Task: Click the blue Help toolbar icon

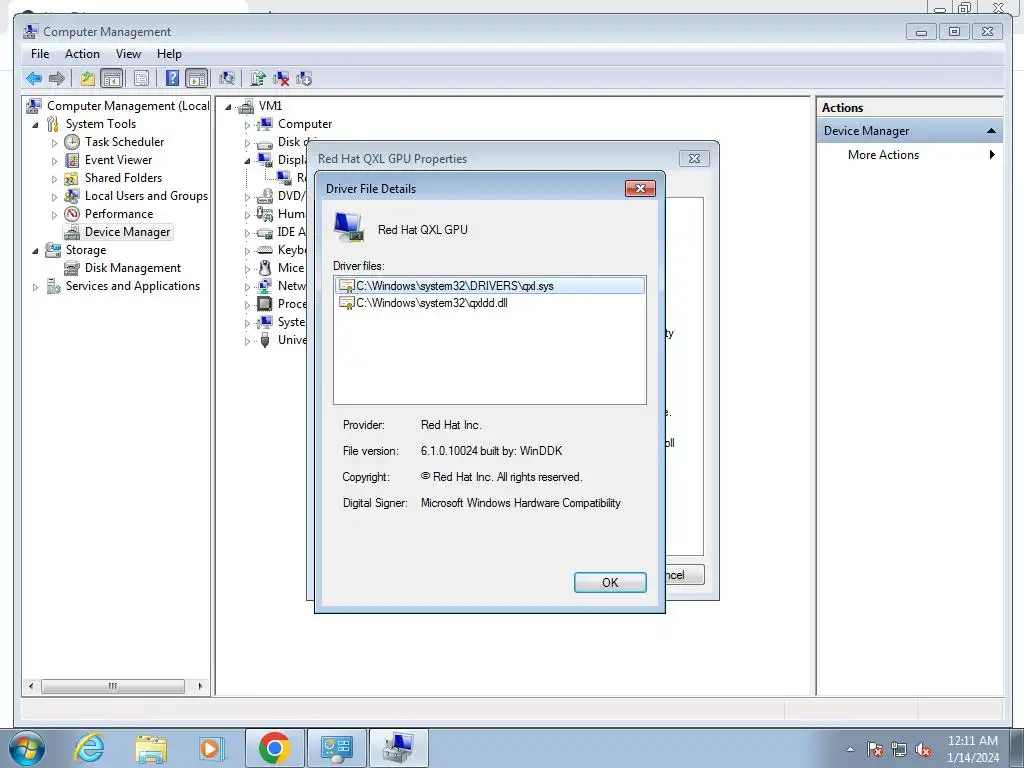Action: coord(172,79)
